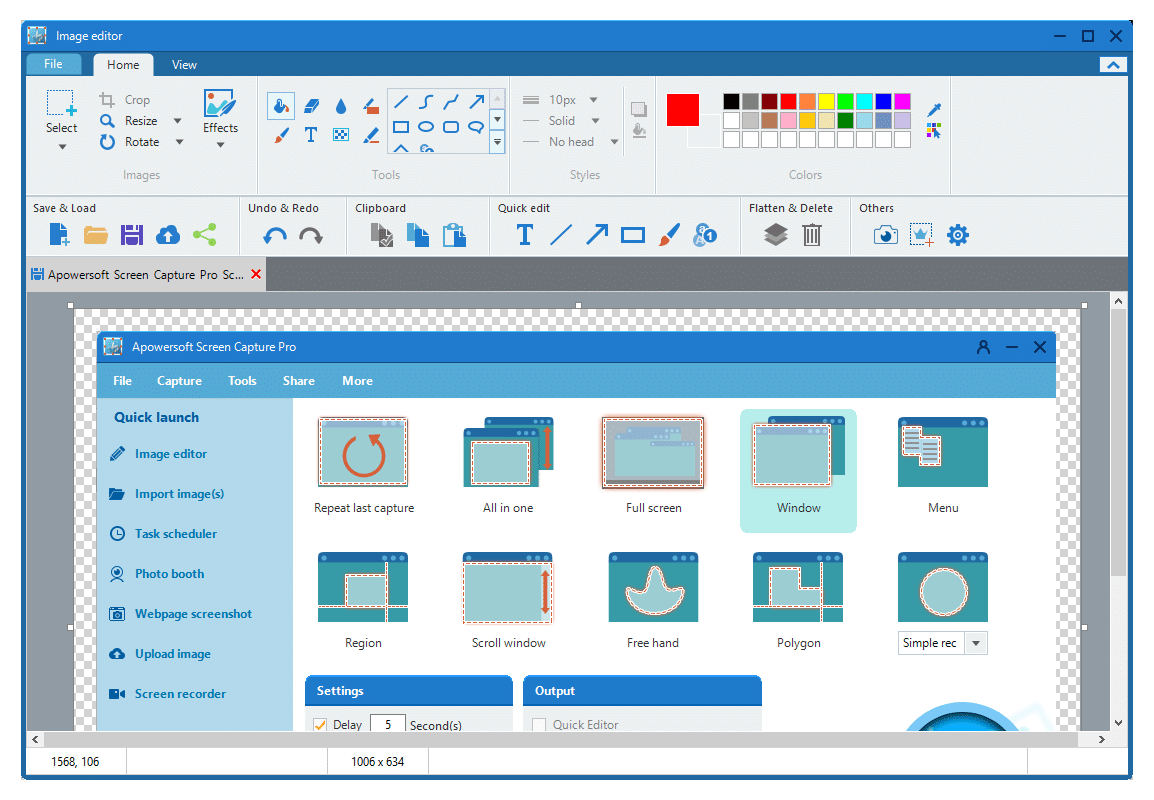Open the Capture menu in Screen Capture Pro
Image resolution: width=1154 pixels, height=800 pixels.
pyautogui.click(x=179, y=380)
